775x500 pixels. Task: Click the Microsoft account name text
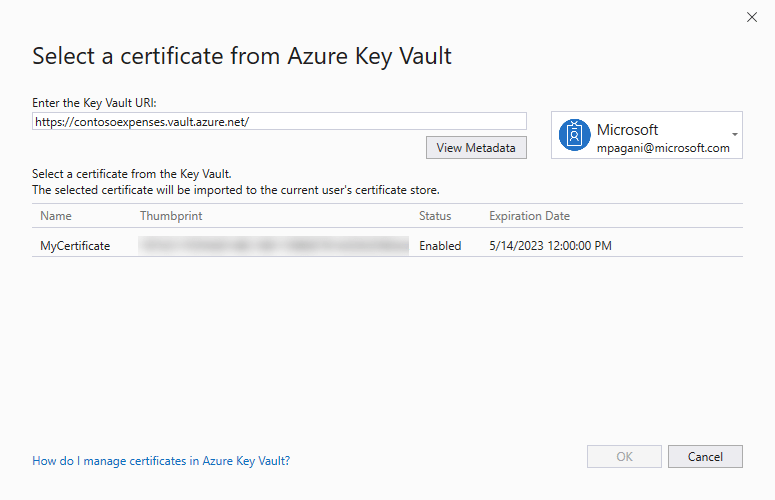pyautogui.click(x=627, y=129)
